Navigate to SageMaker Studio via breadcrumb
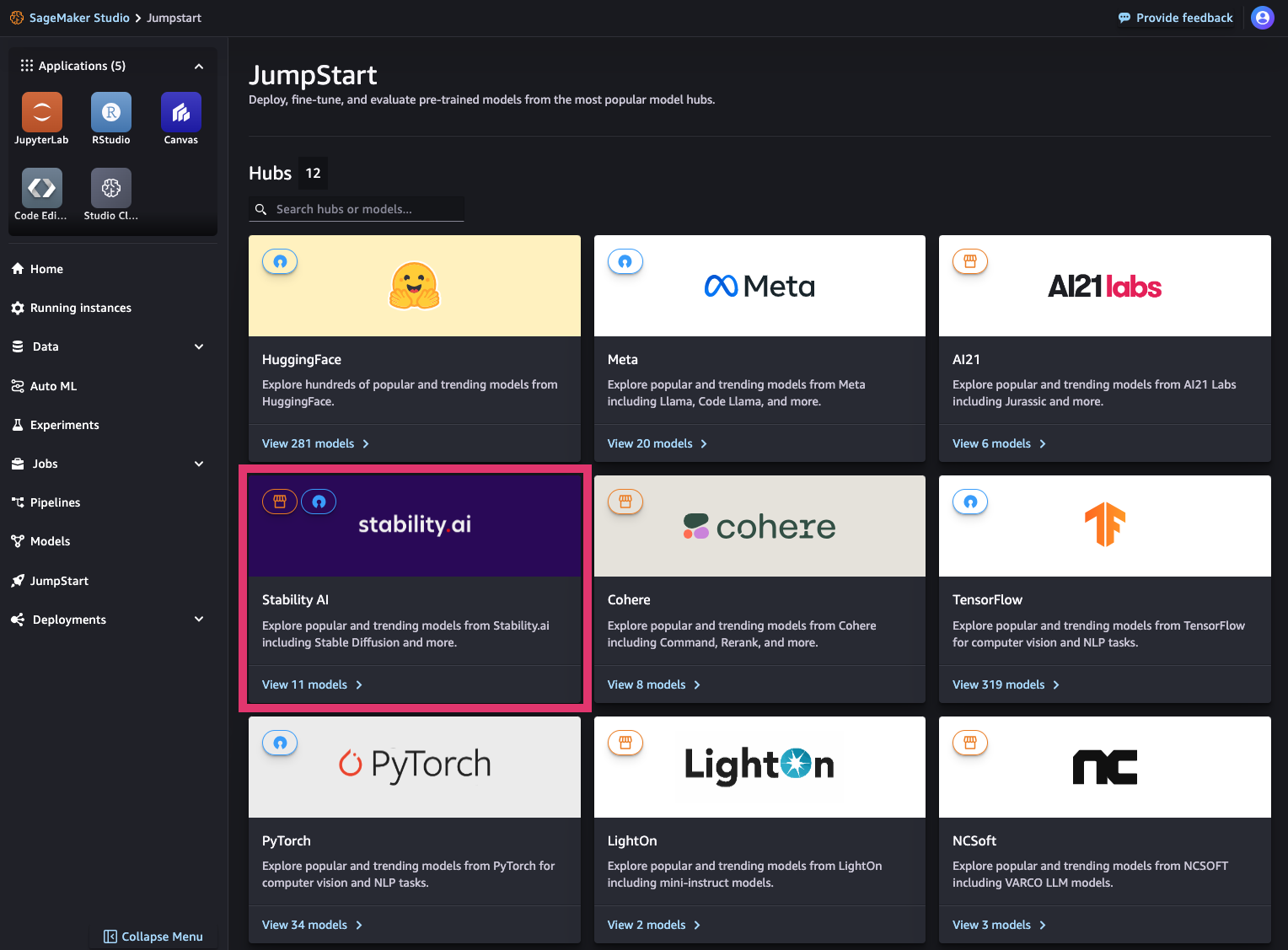This screenshot has width=1288, height=950. coord(80,17)
